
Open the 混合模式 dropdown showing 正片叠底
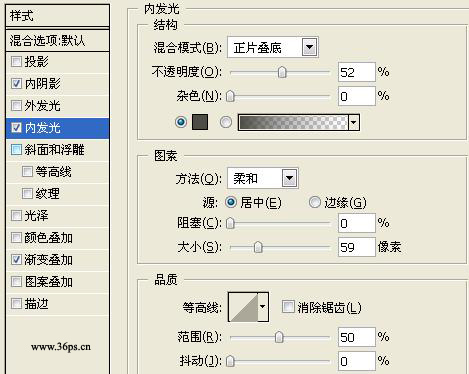pyautogui.click(x=273, y=47)
